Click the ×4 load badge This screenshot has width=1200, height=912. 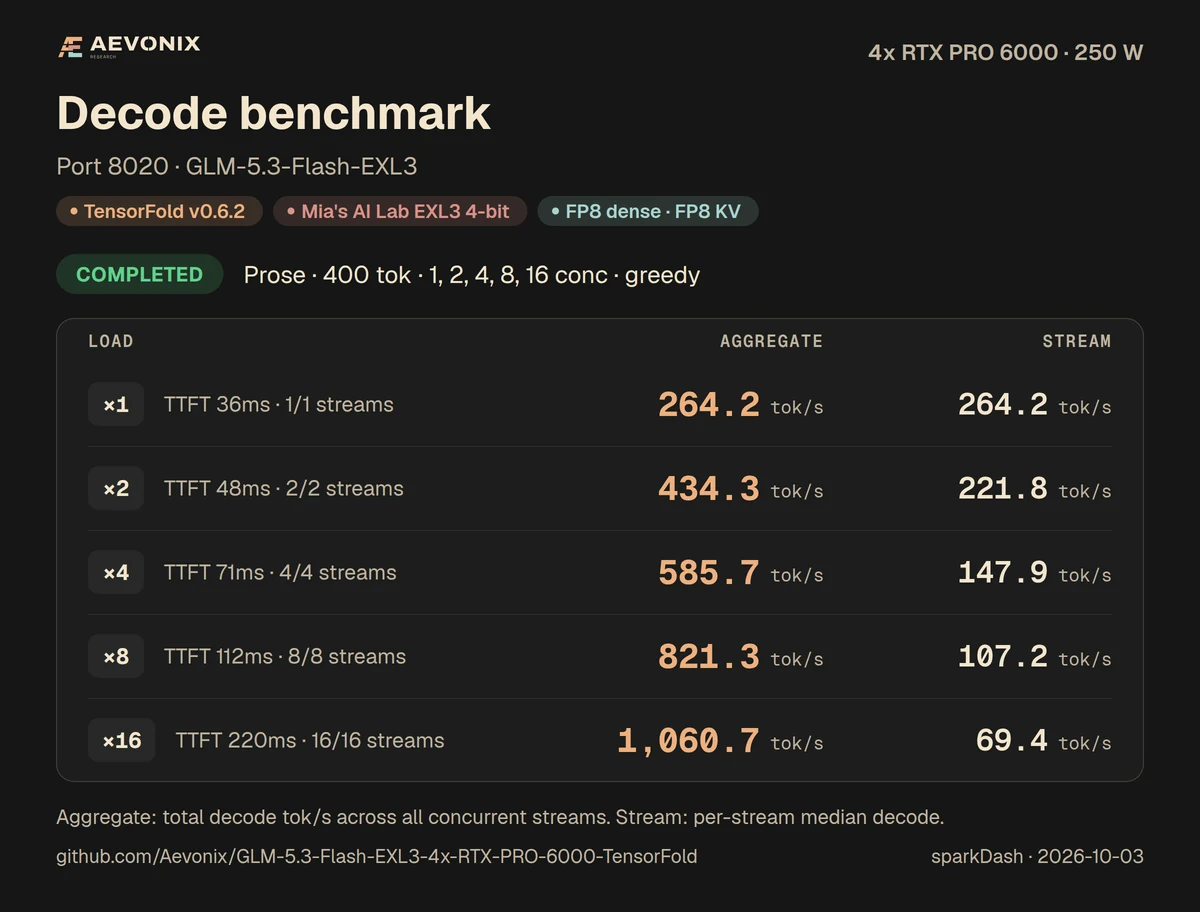(x=116, y=573)
